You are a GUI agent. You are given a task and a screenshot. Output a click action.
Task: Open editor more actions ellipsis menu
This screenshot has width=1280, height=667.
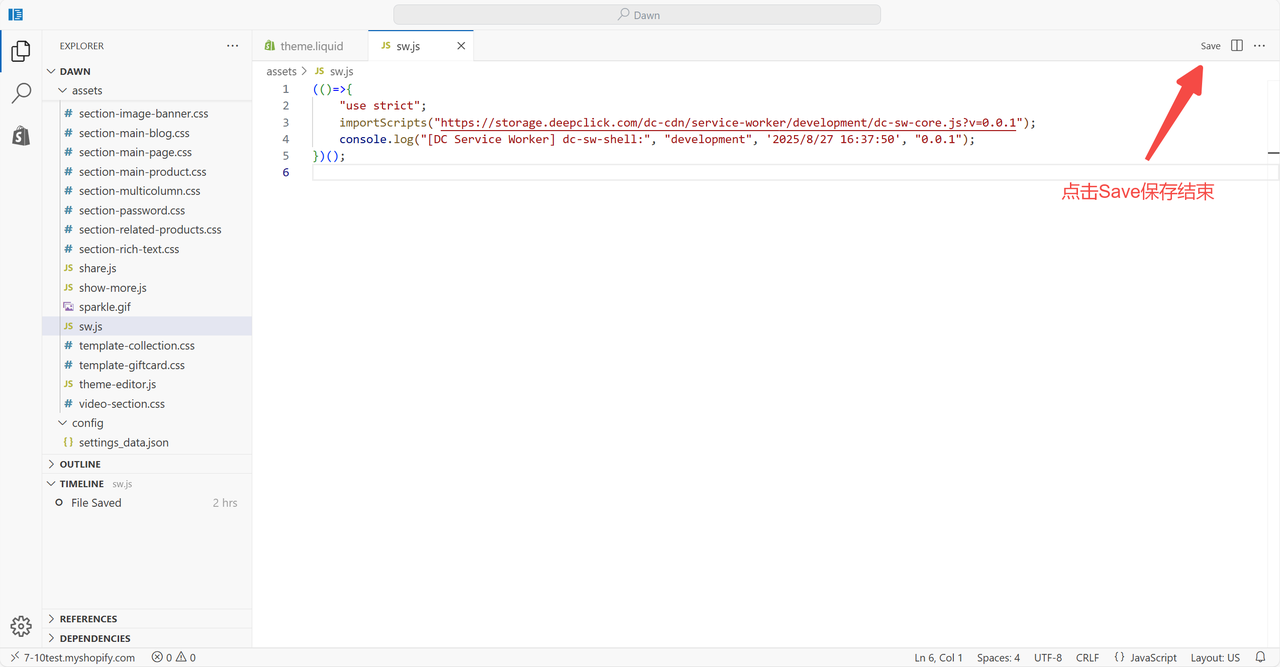tap(1260, 46)
